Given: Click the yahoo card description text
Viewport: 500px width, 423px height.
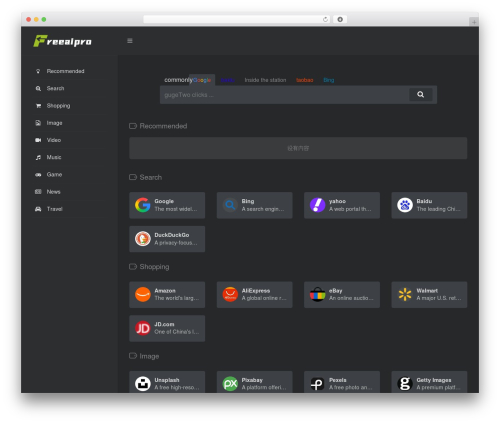Looking at the screenshot, I should click(x=350, y=209).
